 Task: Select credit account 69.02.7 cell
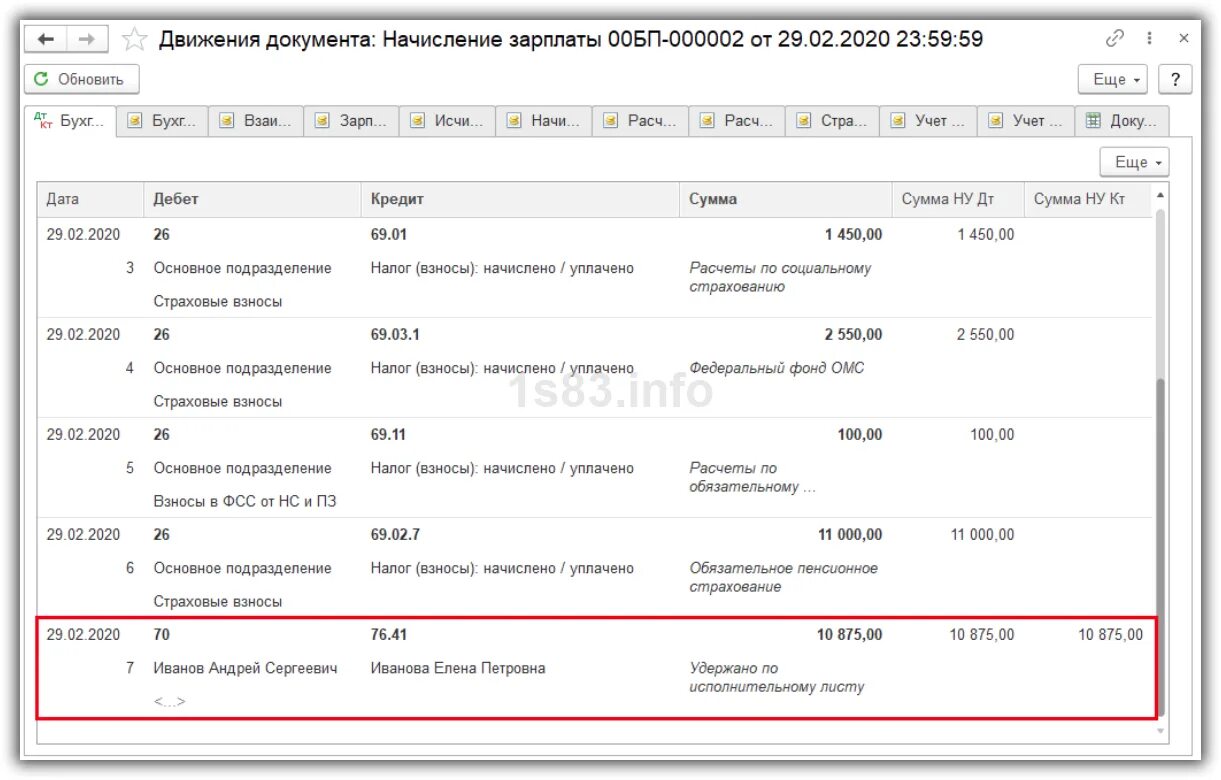coord(395,534)
